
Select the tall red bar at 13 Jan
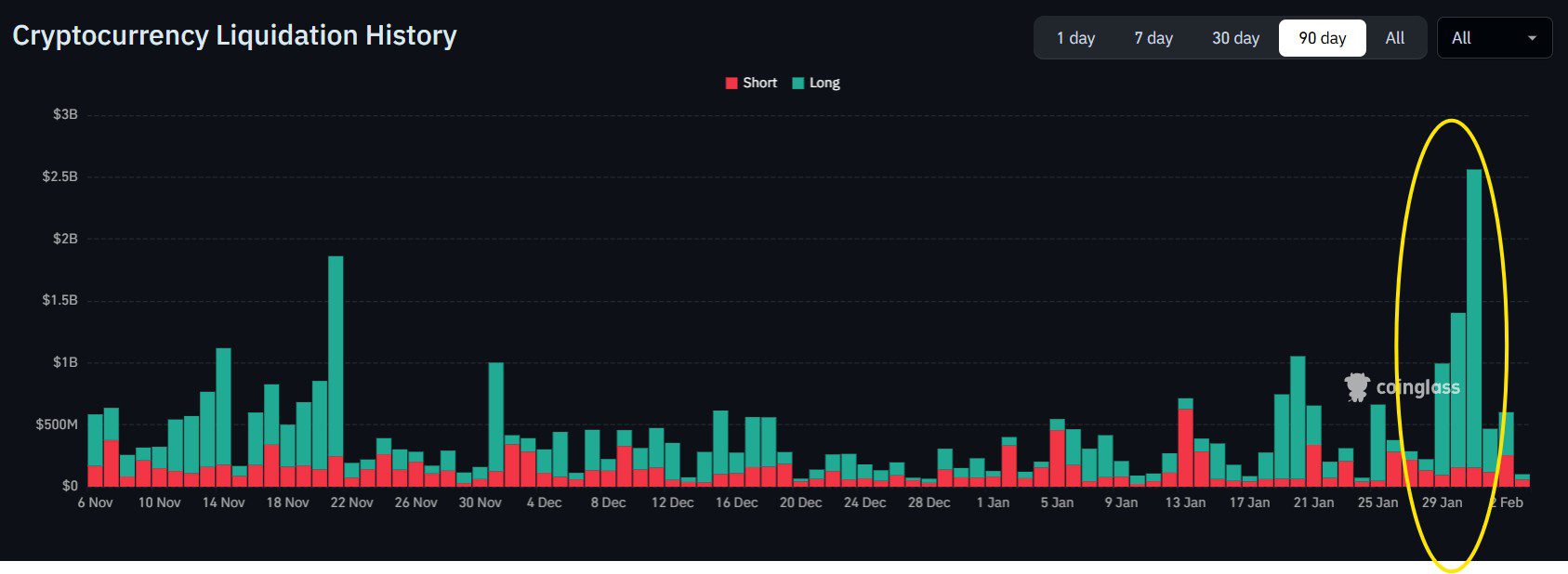1185,446
